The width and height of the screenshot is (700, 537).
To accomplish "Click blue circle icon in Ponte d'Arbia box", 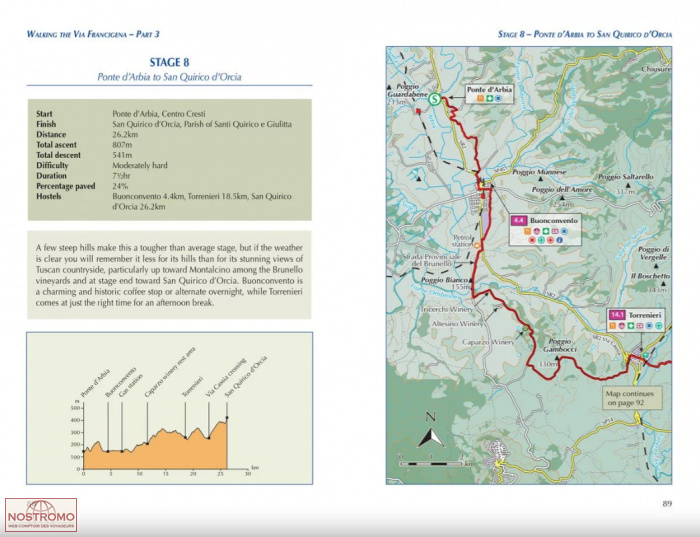I will [498, 99].
